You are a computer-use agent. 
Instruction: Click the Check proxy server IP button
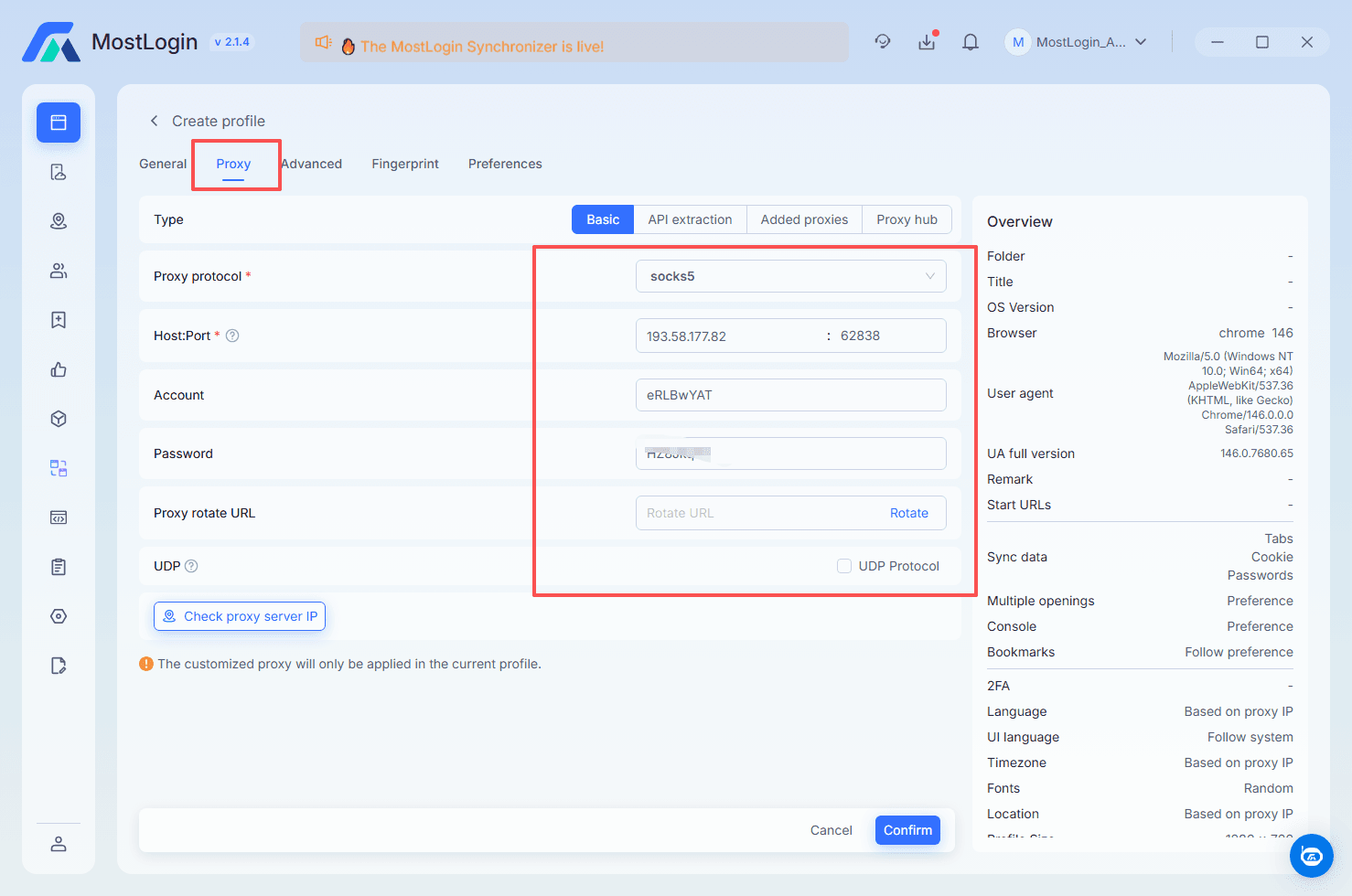point(240,616)
